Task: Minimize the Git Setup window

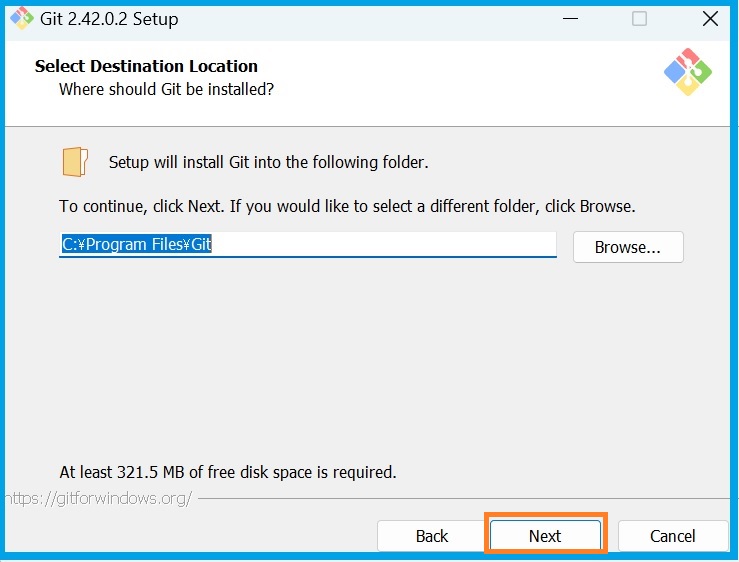Action: [x=571, y=19]
